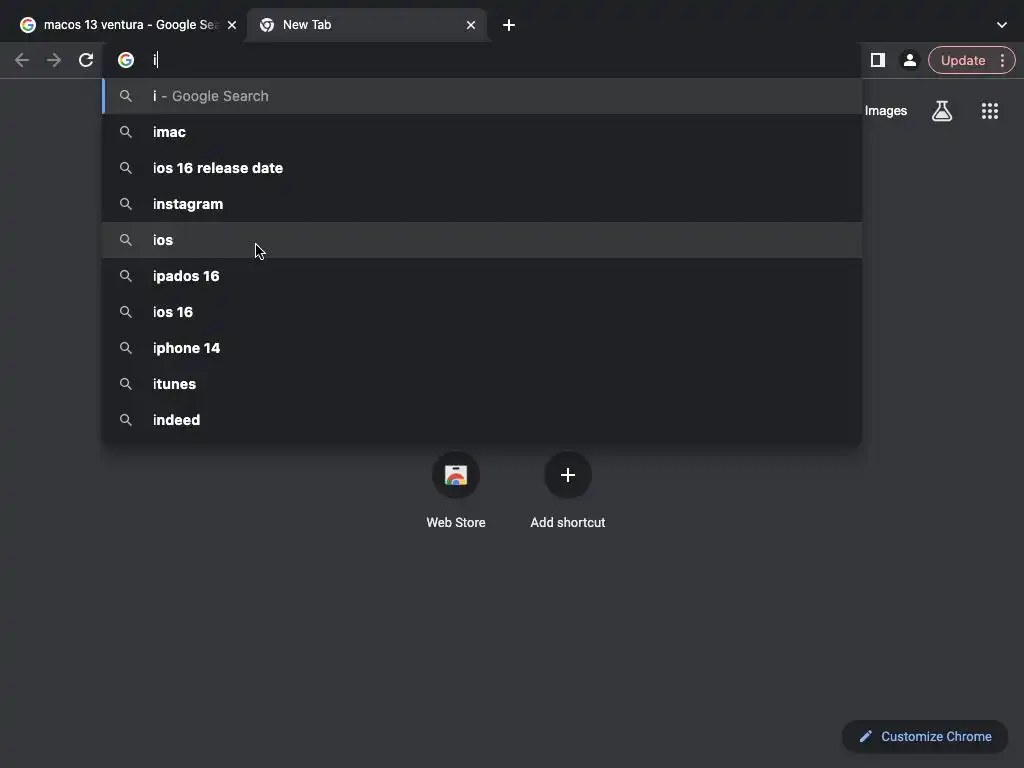Select 'i - Google Search' suggestion
The image size is (1024, 768).
(x=482, y=96)
